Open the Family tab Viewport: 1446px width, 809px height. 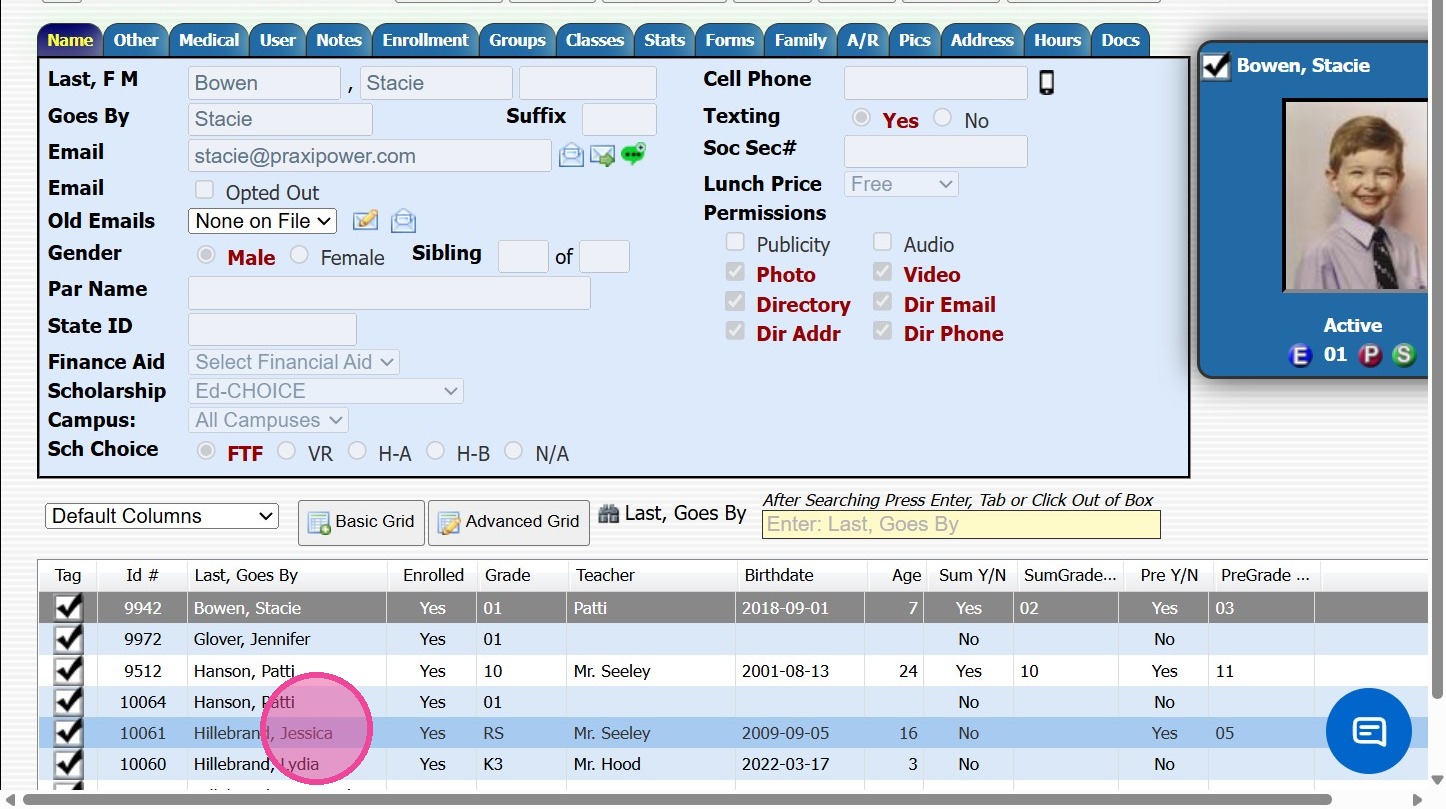click(800, 40)
